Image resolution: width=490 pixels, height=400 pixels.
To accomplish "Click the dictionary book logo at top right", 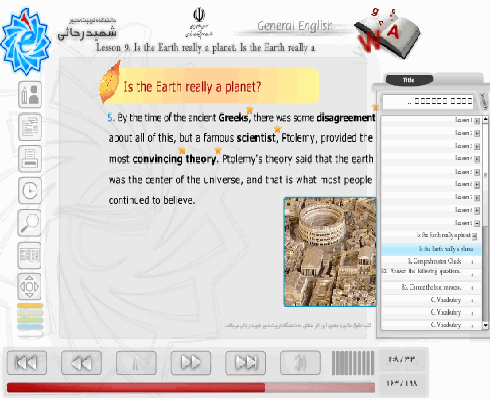I will click(388, 33).
